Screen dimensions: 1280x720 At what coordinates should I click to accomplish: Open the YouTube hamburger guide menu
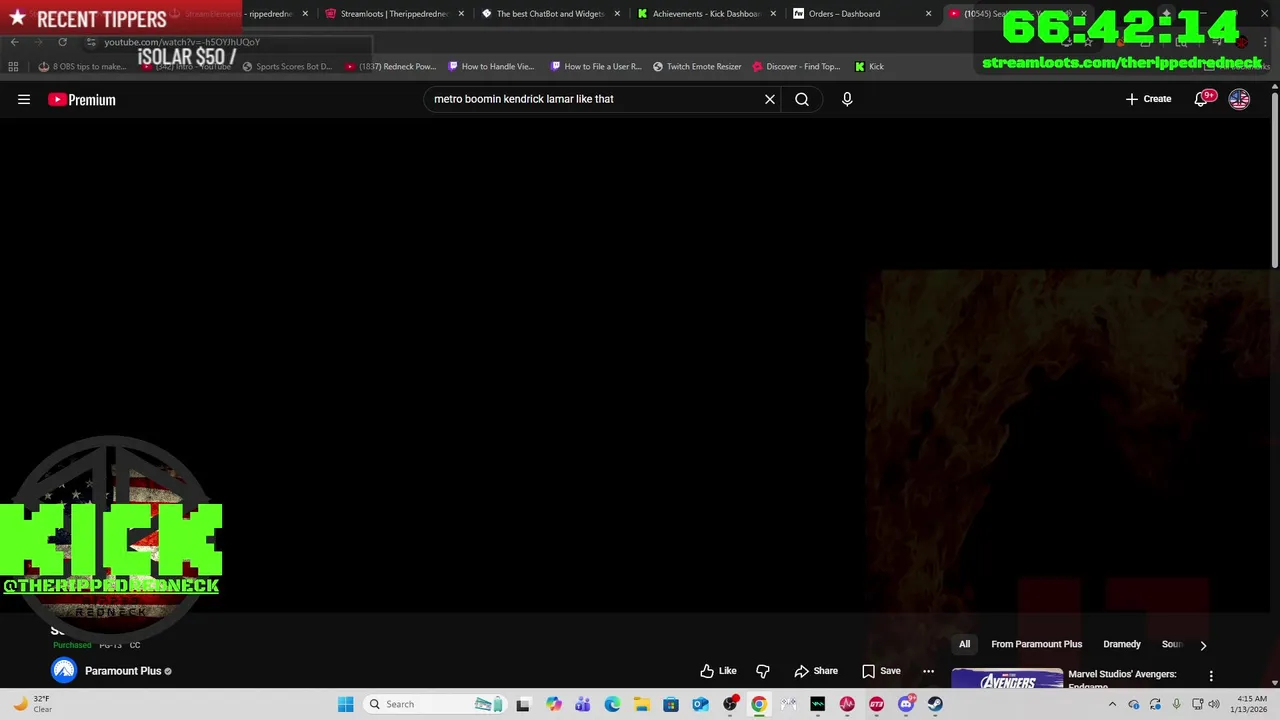click(x=24, y=99)
